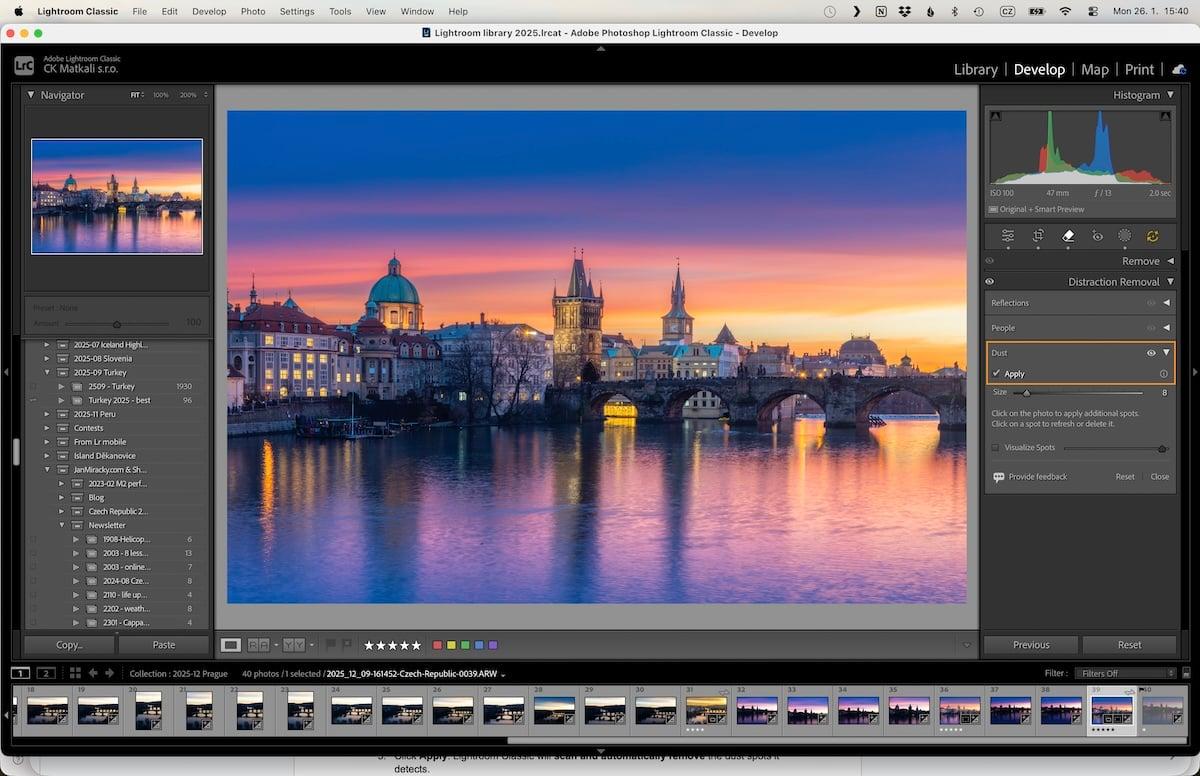This screenshot has width=1200, height=776.
Task: Switch to grid view in filmstrip bar
Action: pos(75,673)
